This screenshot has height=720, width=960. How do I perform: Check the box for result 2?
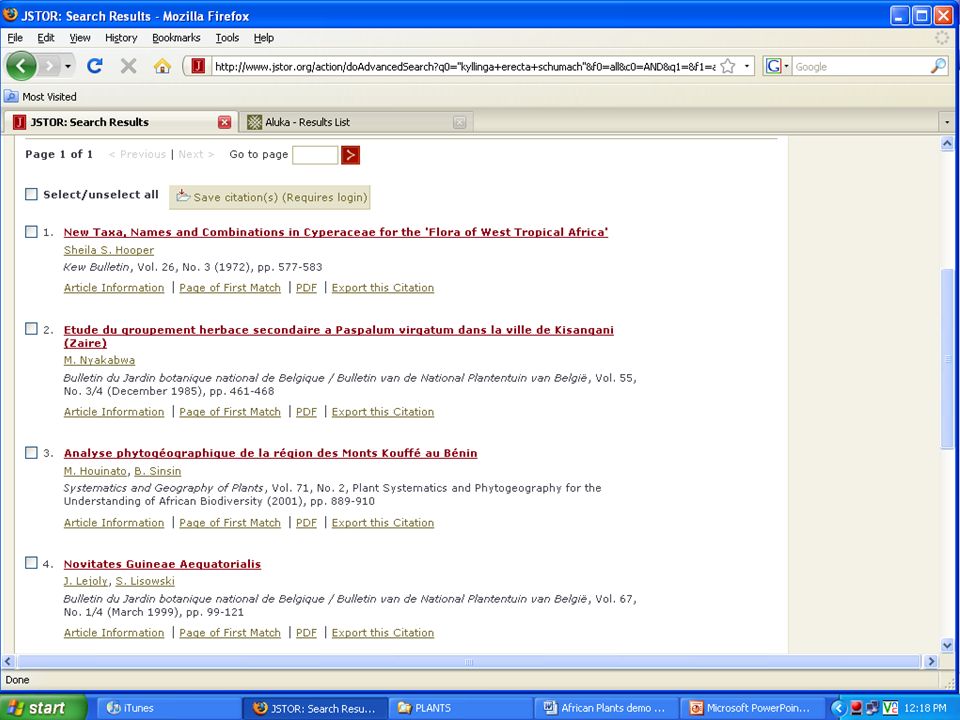point(31,329)
